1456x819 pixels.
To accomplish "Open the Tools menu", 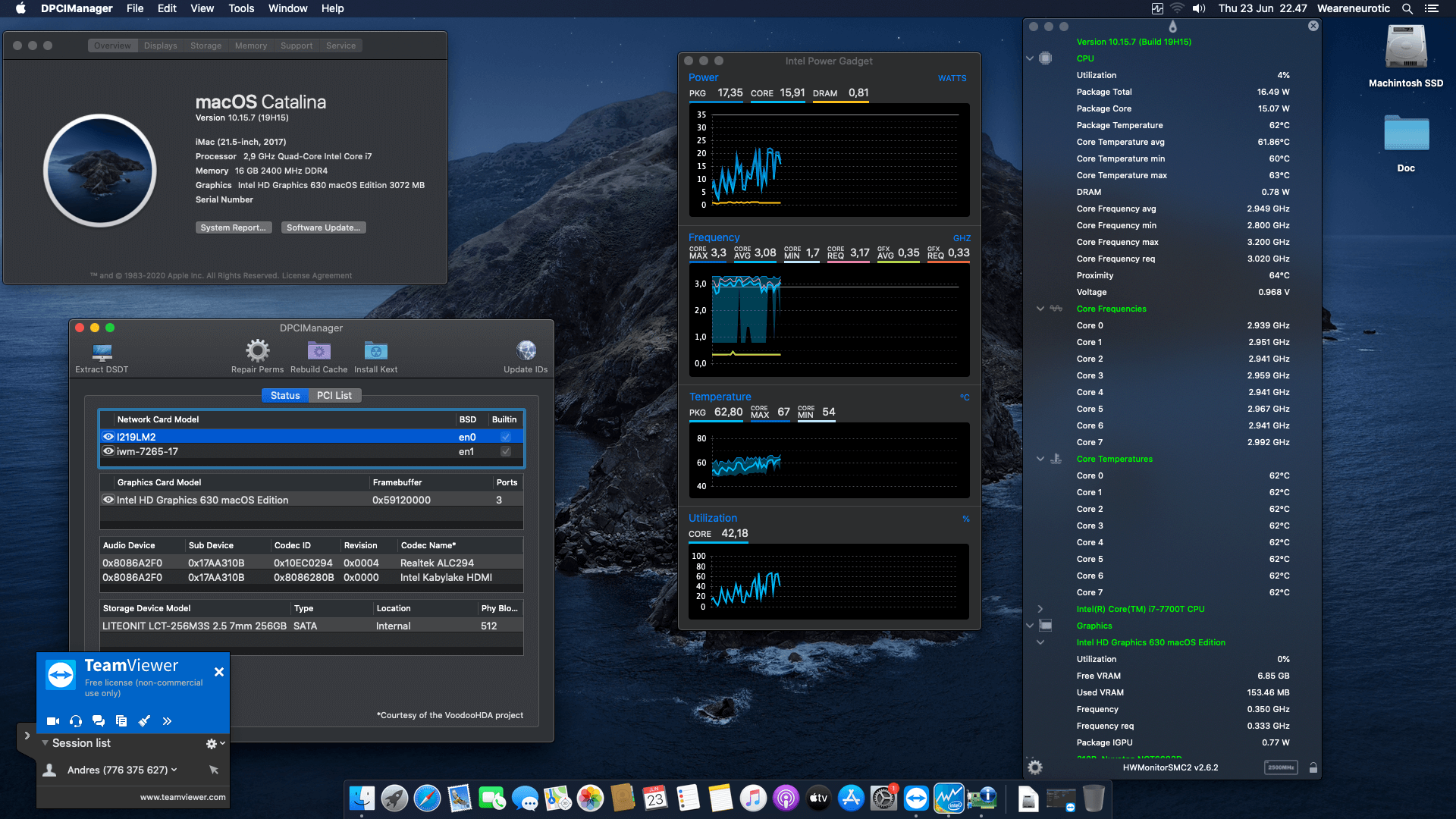I will 241,8.
